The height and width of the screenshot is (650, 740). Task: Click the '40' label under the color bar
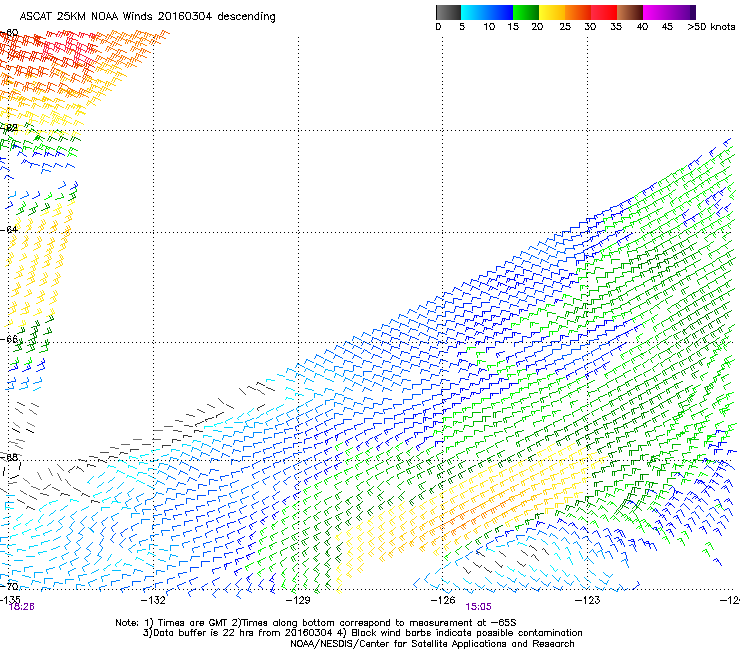(x=642, y=27)
